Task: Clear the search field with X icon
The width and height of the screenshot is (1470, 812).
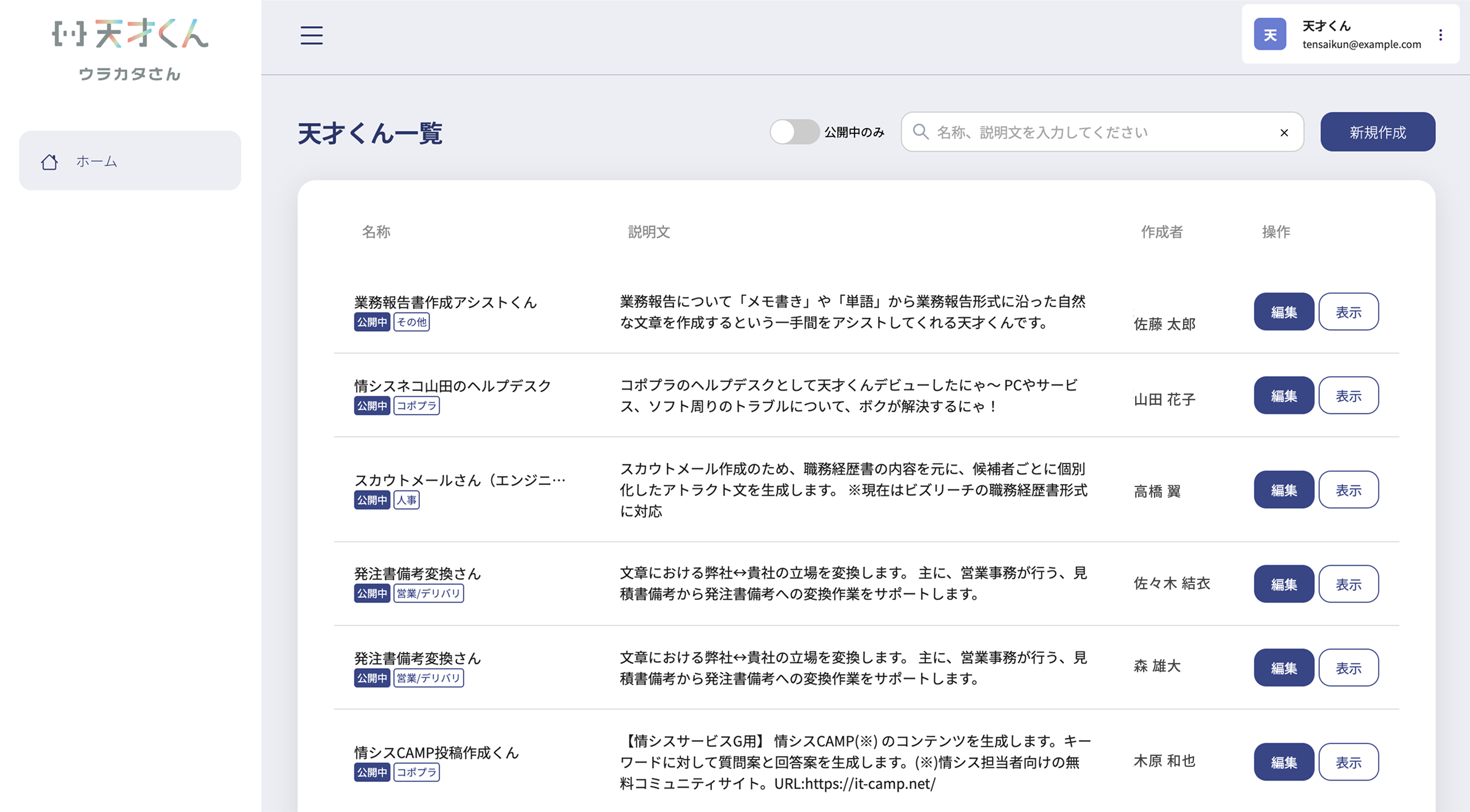Action: (x=1284, y=132)
